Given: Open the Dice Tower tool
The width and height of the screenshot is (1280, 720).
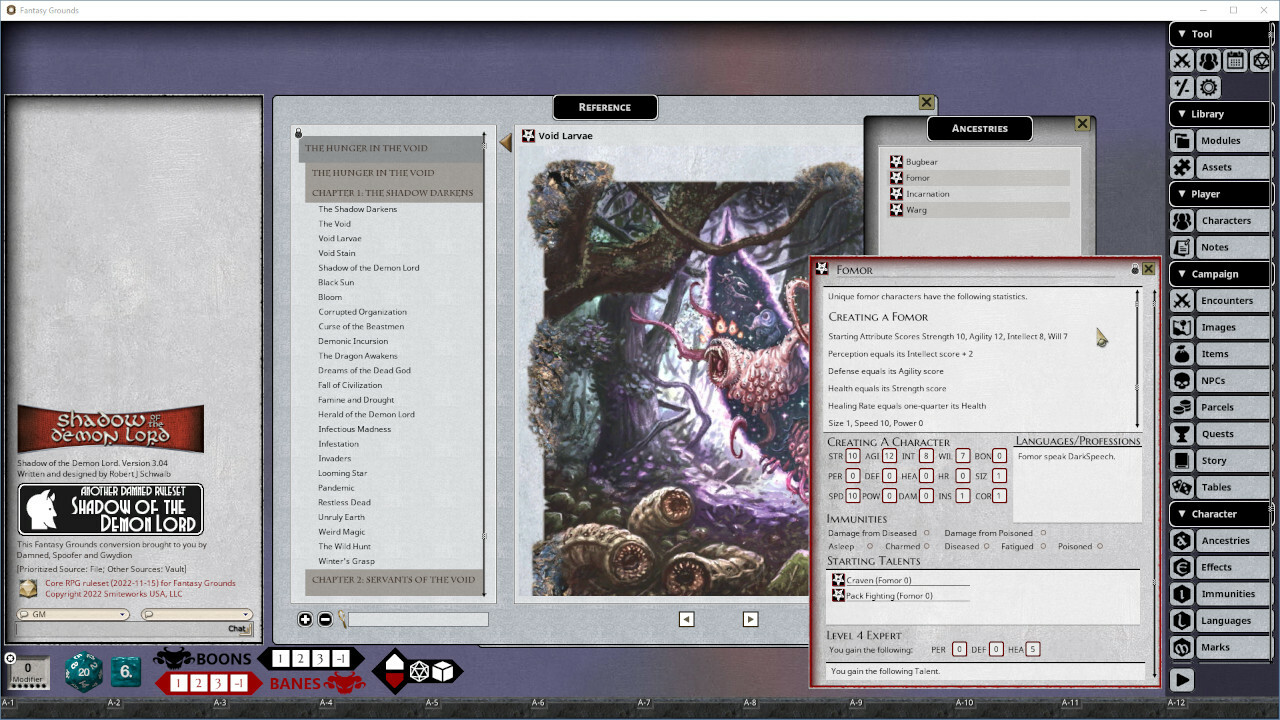Looking at the screenshot, I should 1261,60.
